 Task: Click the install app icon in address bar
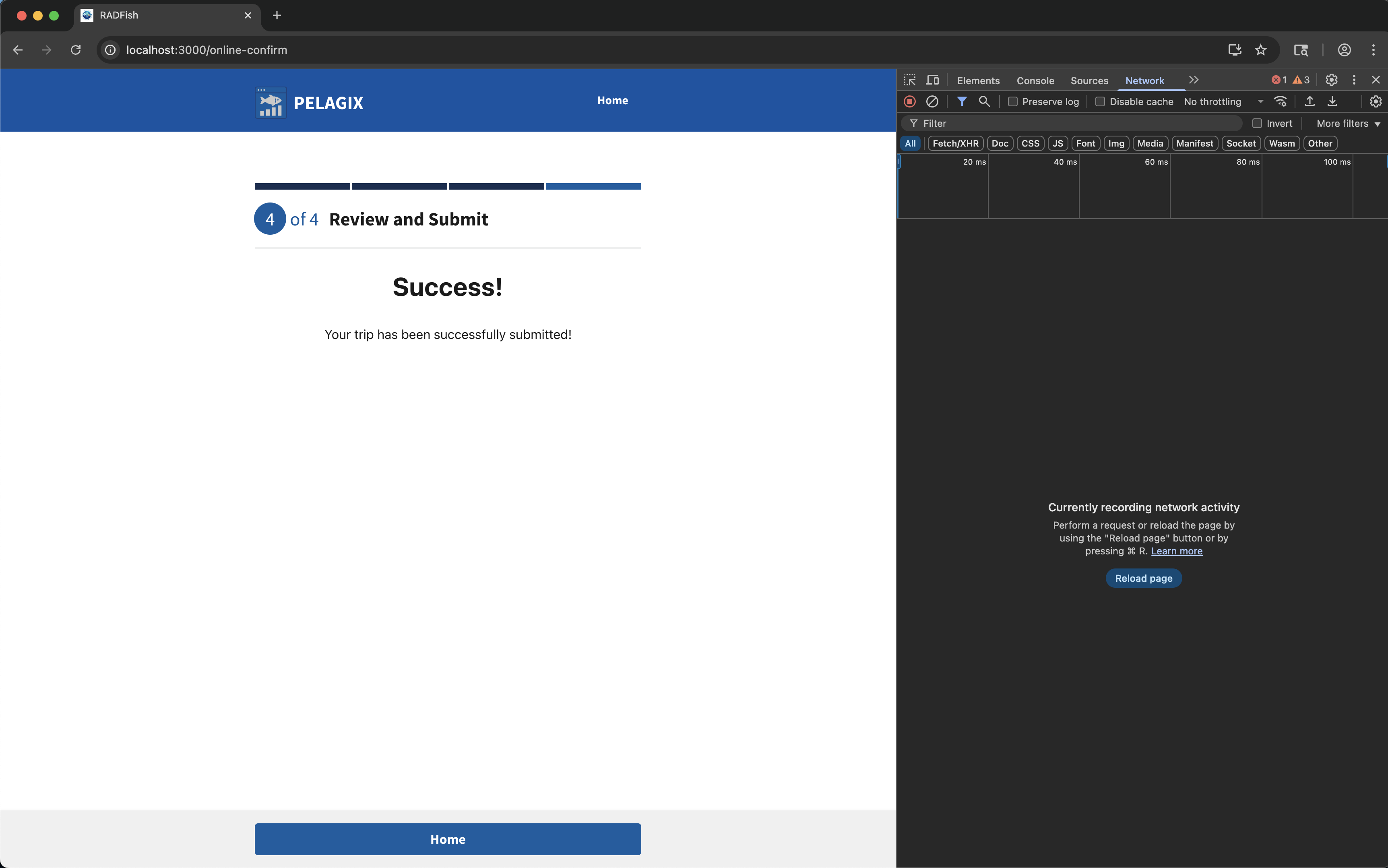(1235, 50)
